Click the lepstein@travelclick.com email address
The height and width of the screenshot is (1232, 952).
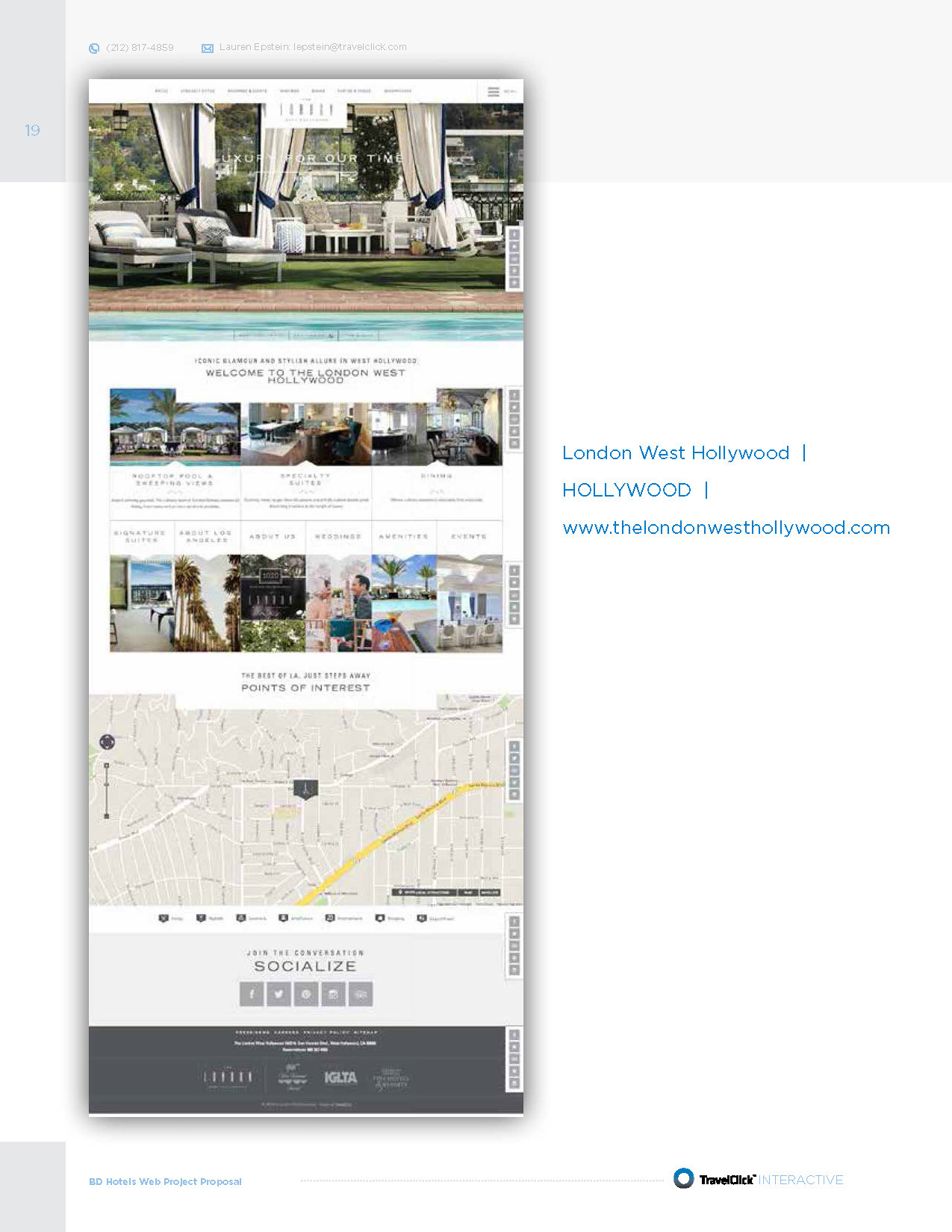pyautogui.click(x=350, y=47)
